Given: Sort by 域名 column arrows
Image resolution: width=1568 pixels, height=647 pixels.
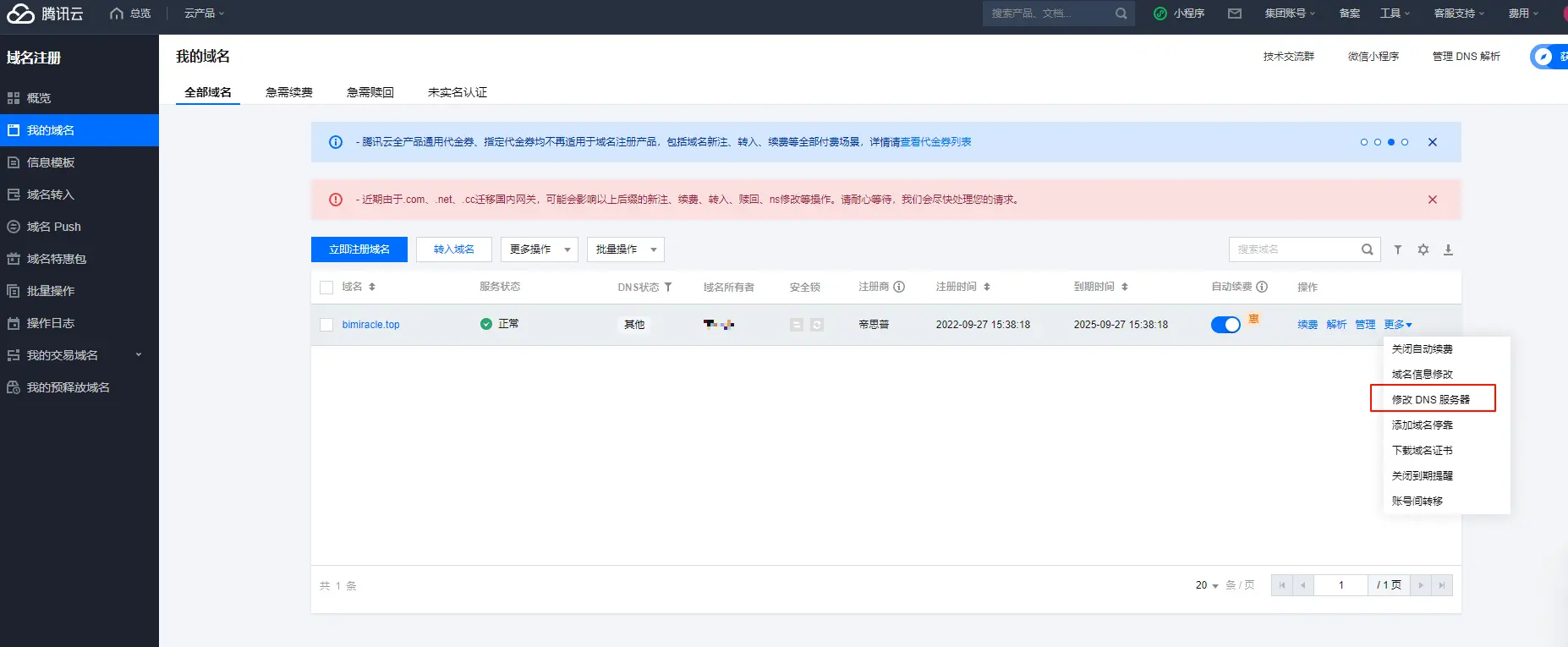Looking at the screenshot, I should pyautogui.click(x=372, y=287).
